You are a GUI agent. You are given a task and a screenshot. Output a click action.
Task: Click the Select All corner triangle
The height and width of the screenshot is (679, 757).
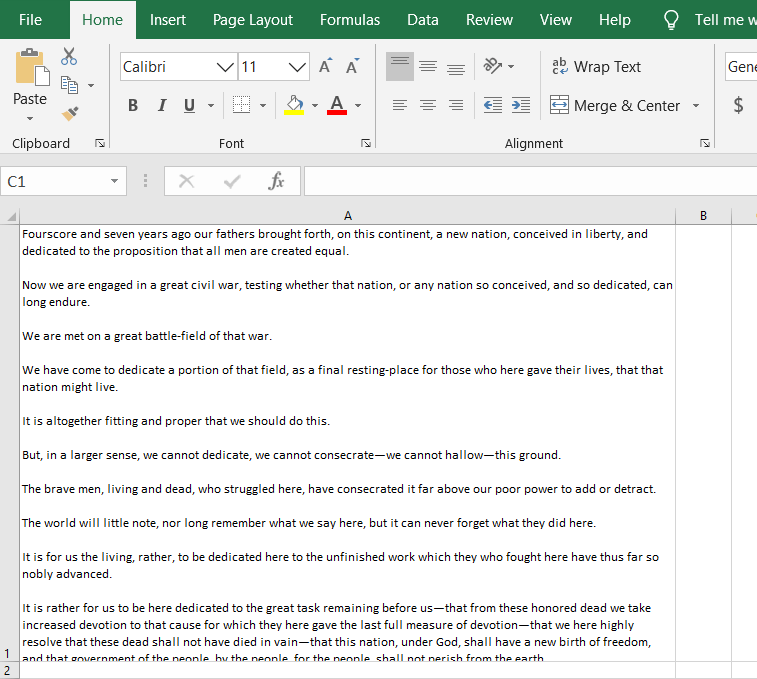(x=12, y=216)
